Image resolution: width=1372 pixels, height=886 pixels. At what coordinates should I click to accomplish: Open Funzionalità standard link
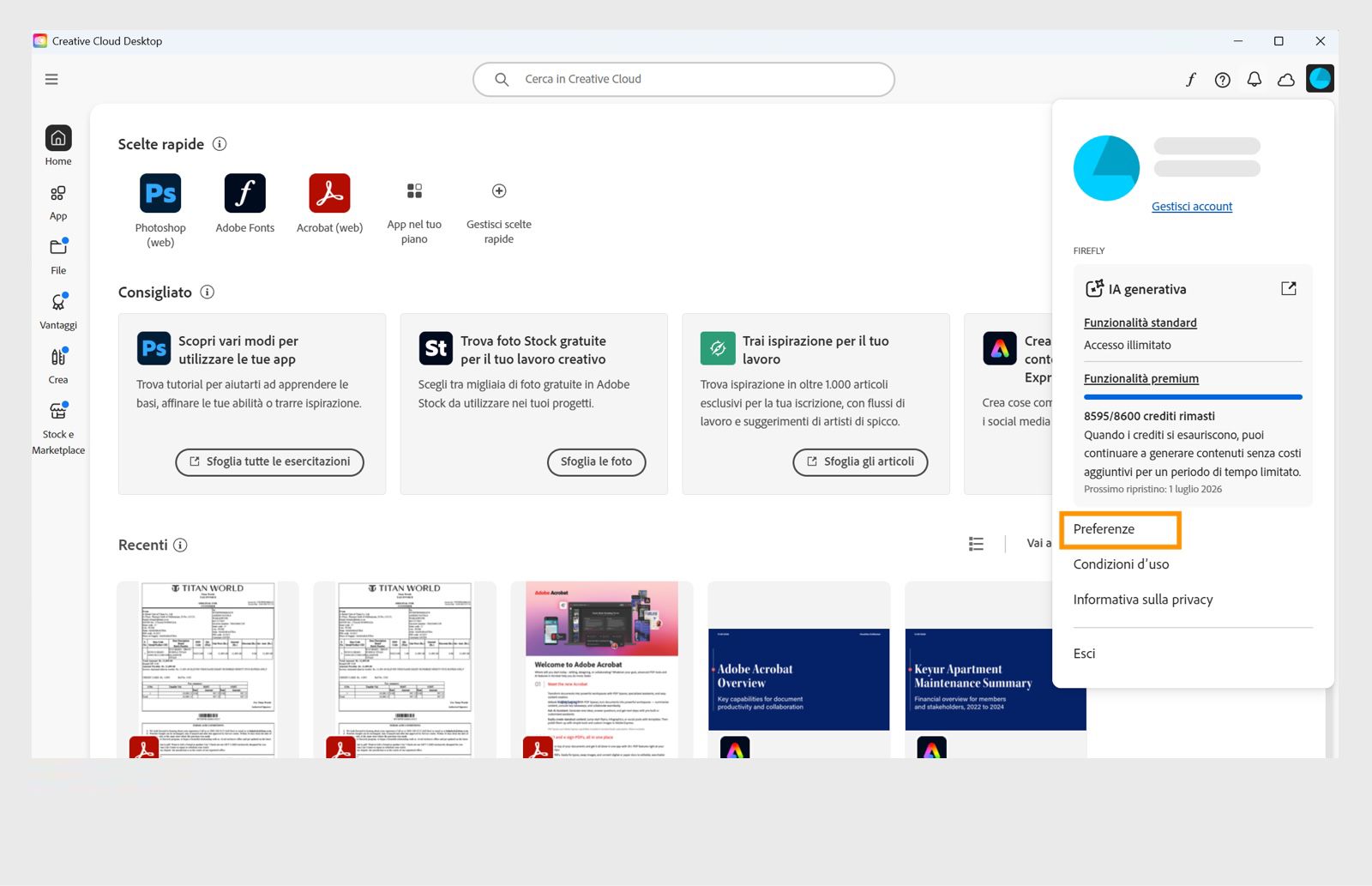[x=1140, y=322]
